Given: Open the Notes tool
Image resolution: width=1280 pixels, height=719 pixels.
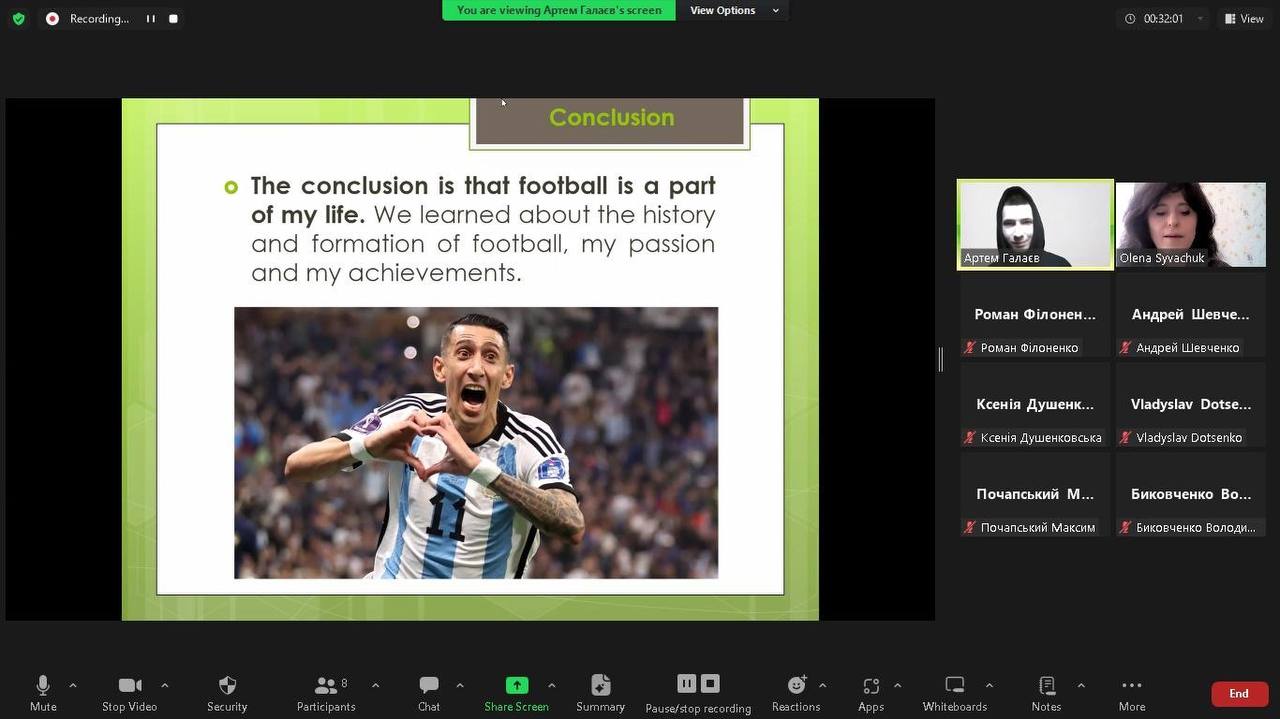Looking at the screenshot, I should click(x=1046, y=693).
